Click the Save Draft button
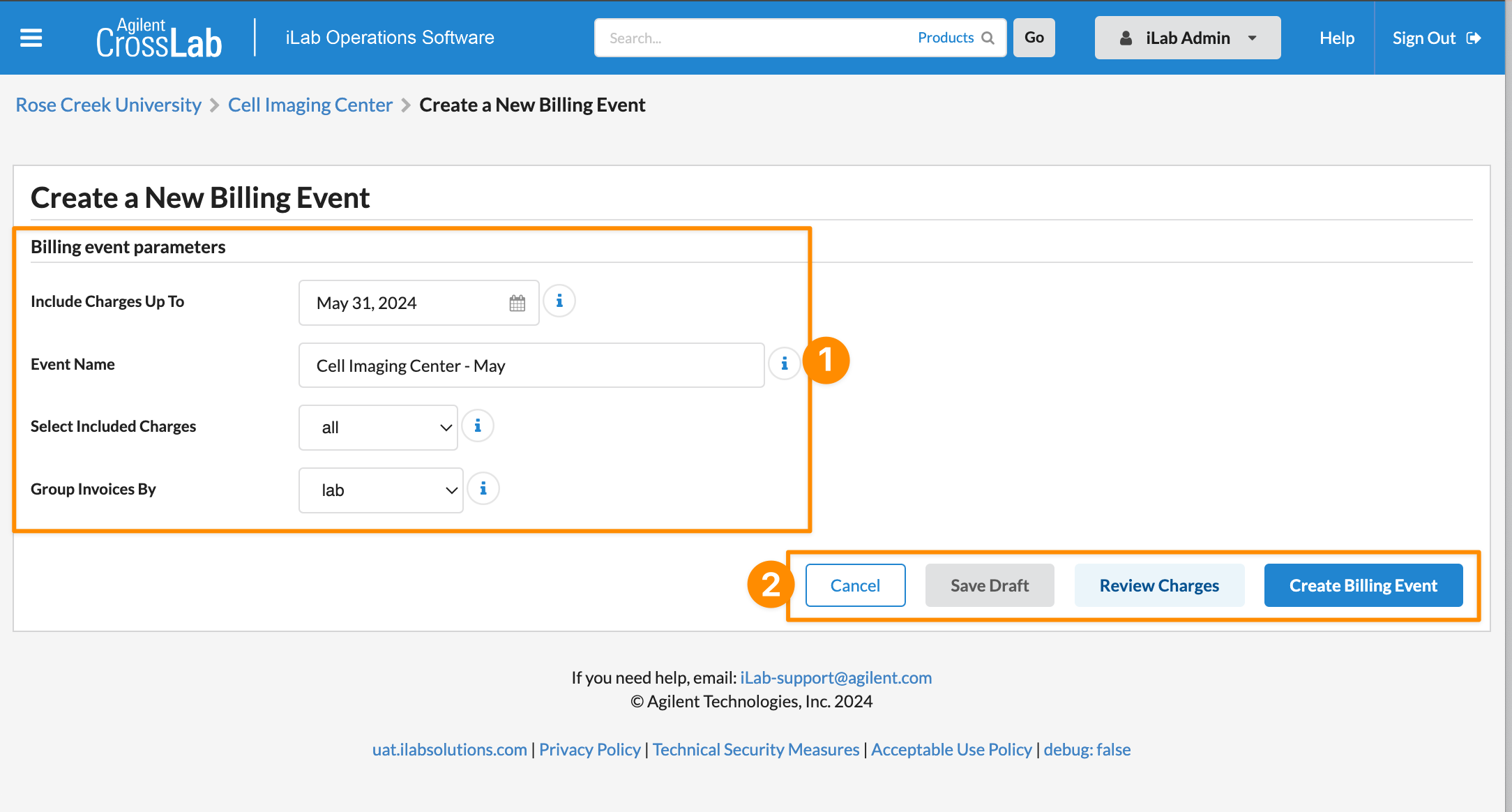Screen dimensions: 1512x812 tap(989, 585)
